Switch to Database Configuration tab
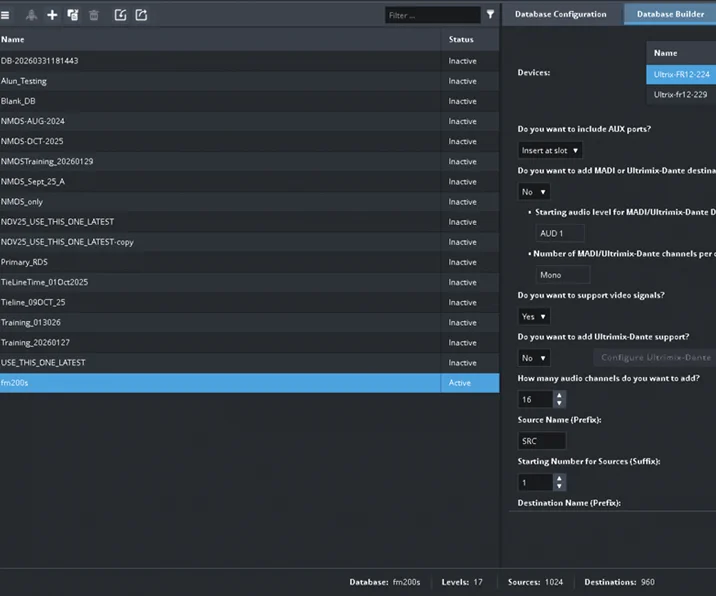 pyautogui.click(x=561, y=14)
